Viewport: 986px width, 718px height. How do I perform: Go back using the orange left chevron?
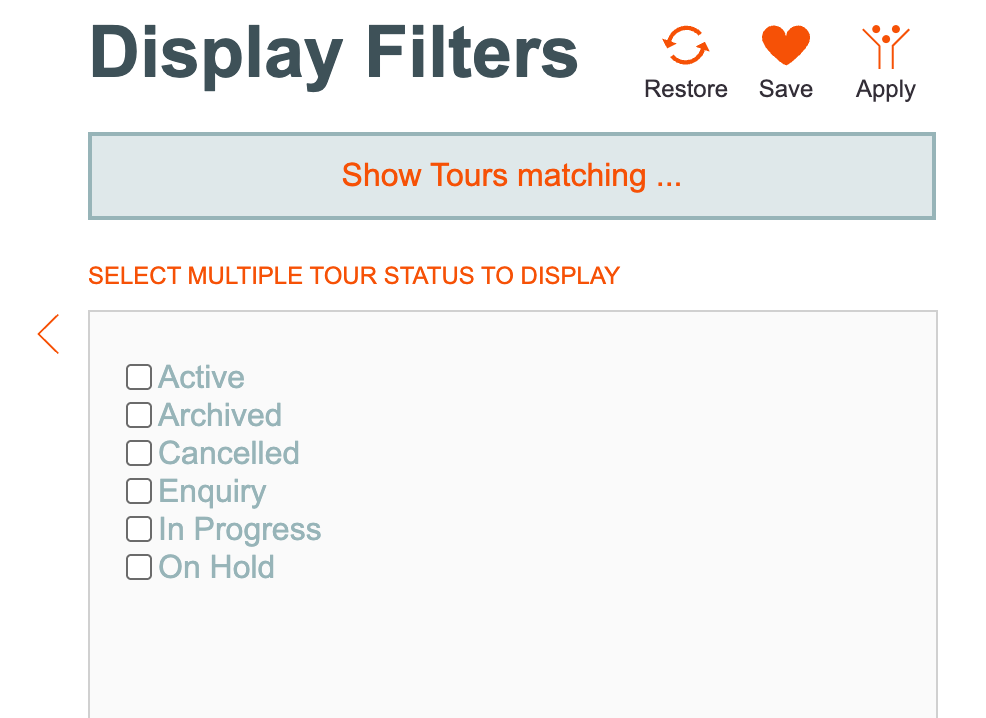coord(48,334)
